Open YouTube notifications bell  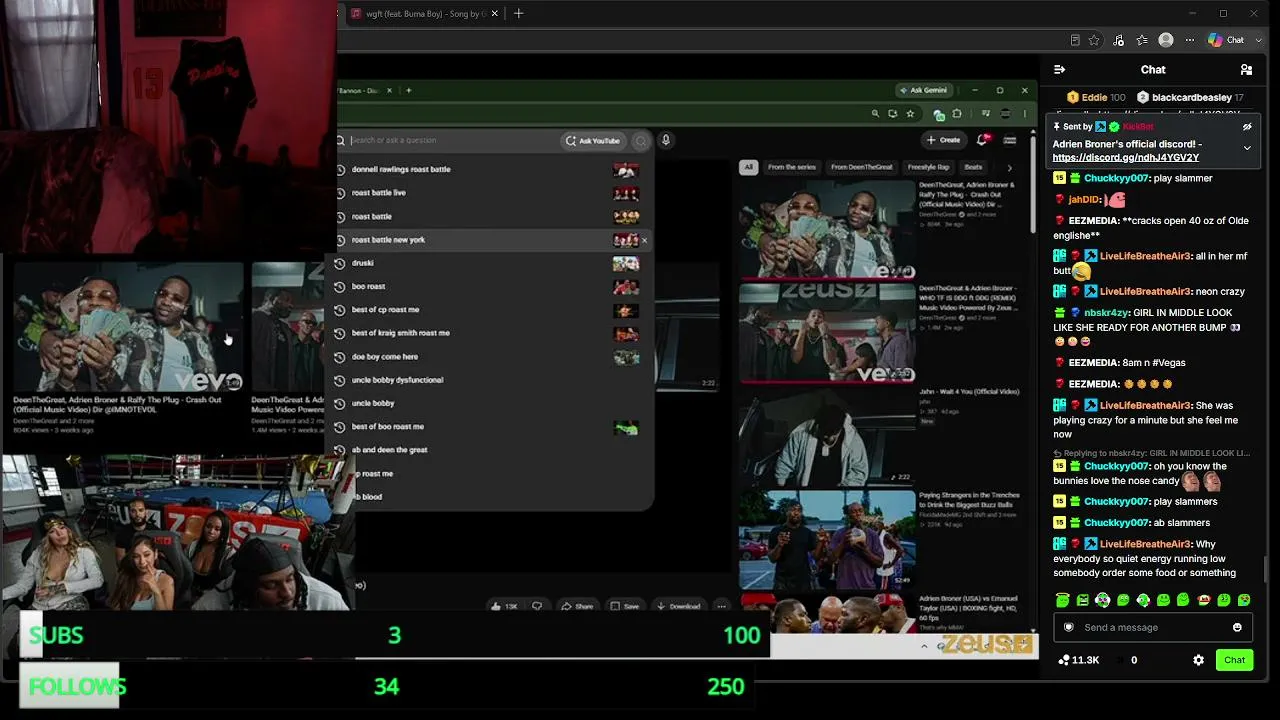(985, 140)
